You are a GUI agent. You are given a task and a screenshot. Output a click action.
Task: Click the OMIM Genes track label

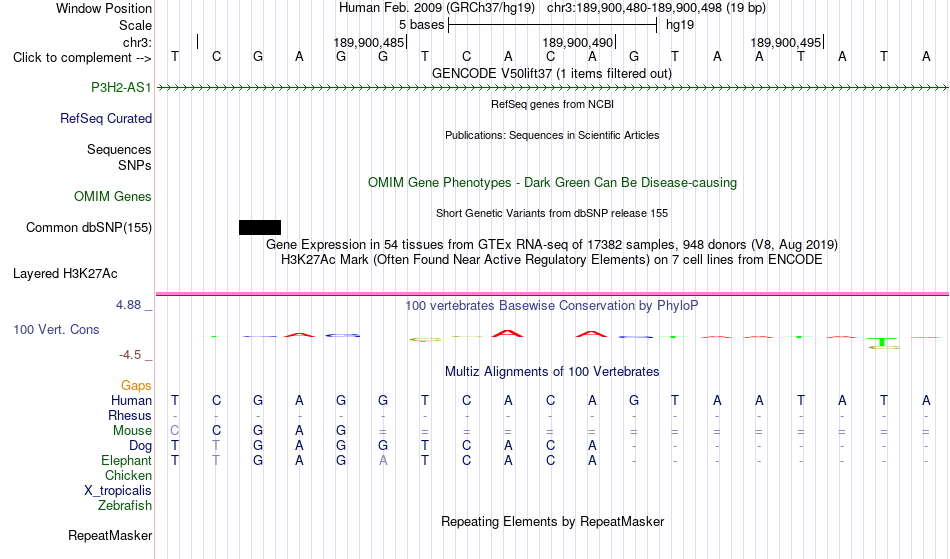coord(113,197)
